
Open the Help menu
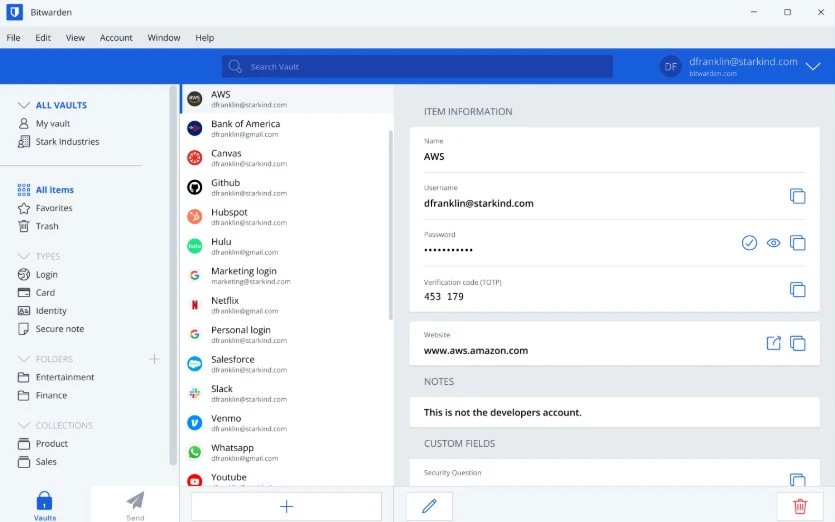click(x=204, y=38)
